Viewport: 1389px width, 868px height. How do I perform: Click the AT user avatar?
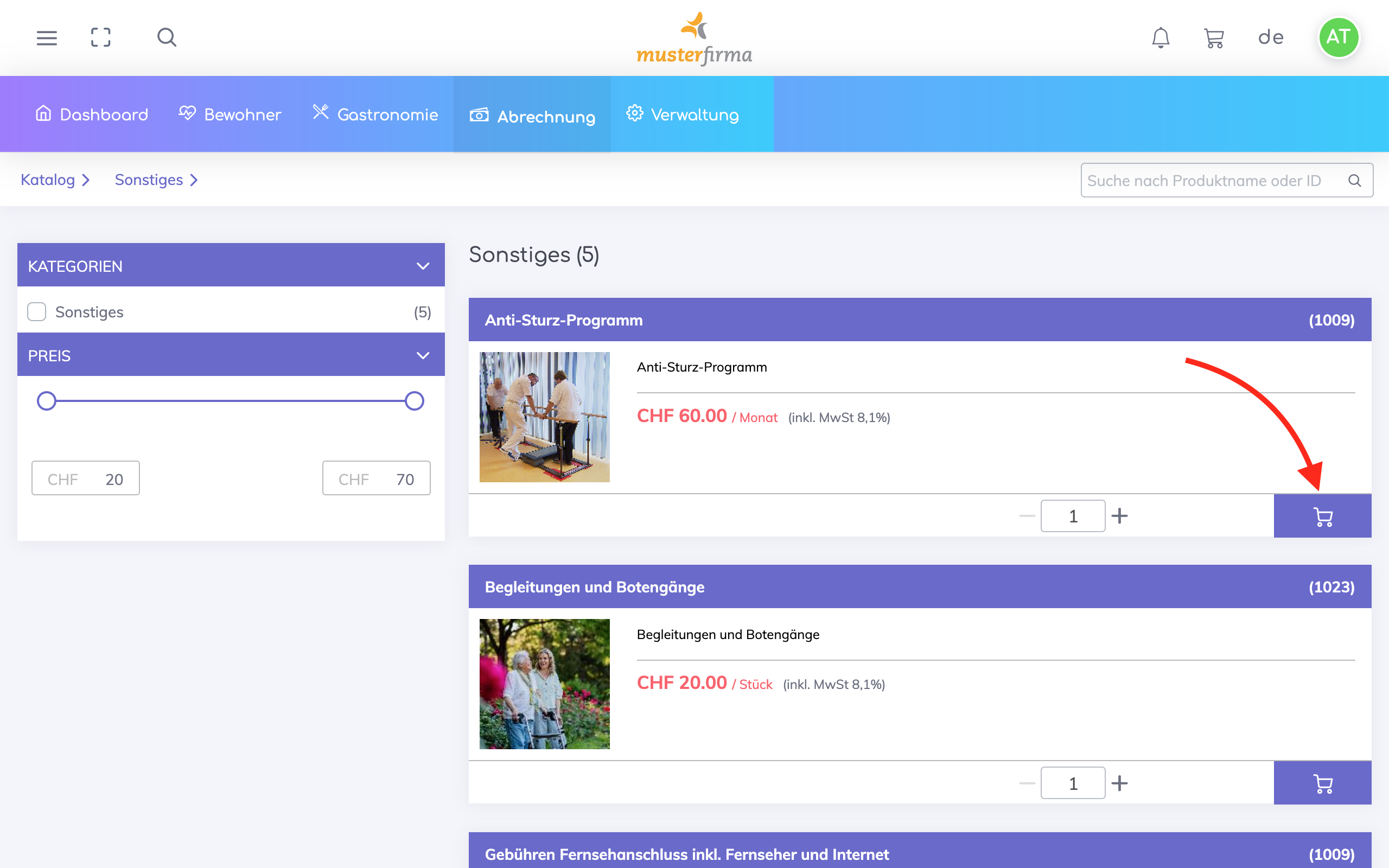point(1338,38)
